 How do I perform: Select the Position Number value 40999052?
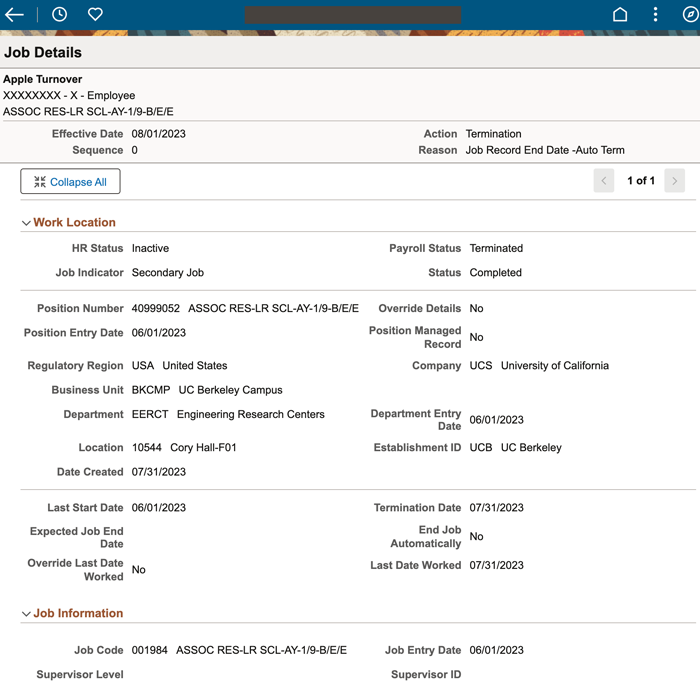point(156,309)
